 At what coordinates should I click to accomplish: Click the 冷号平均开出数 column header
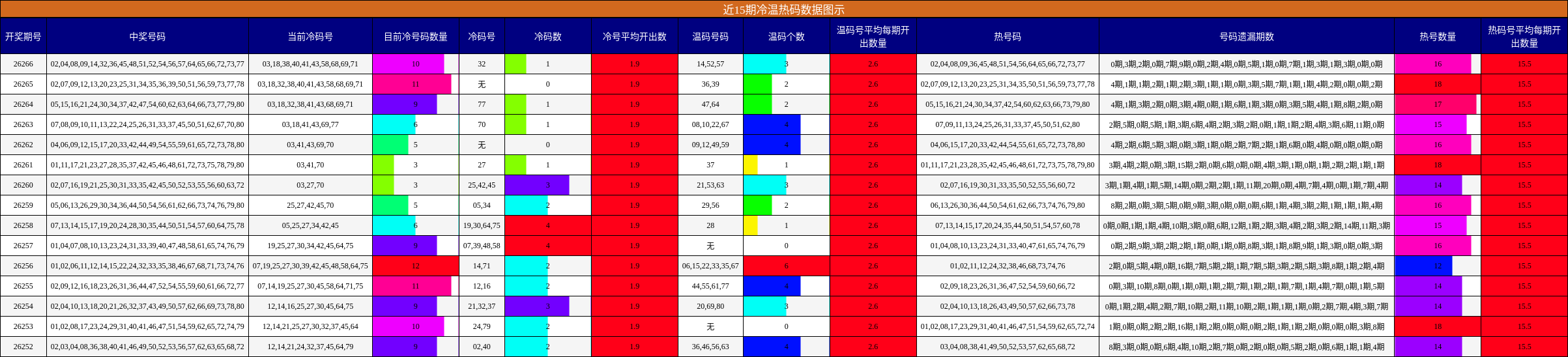[635, 36]
